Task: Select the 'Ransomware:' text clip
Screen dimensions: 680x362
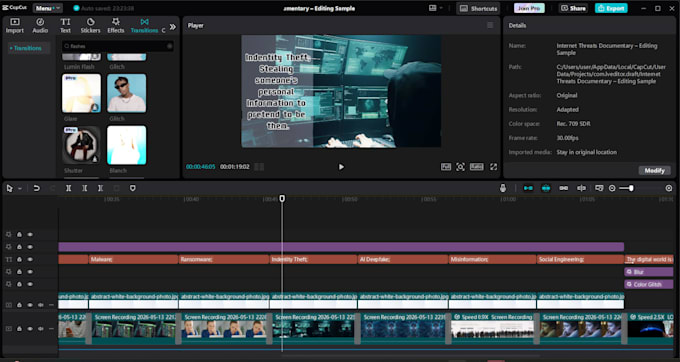Action: tap(223, 260)
